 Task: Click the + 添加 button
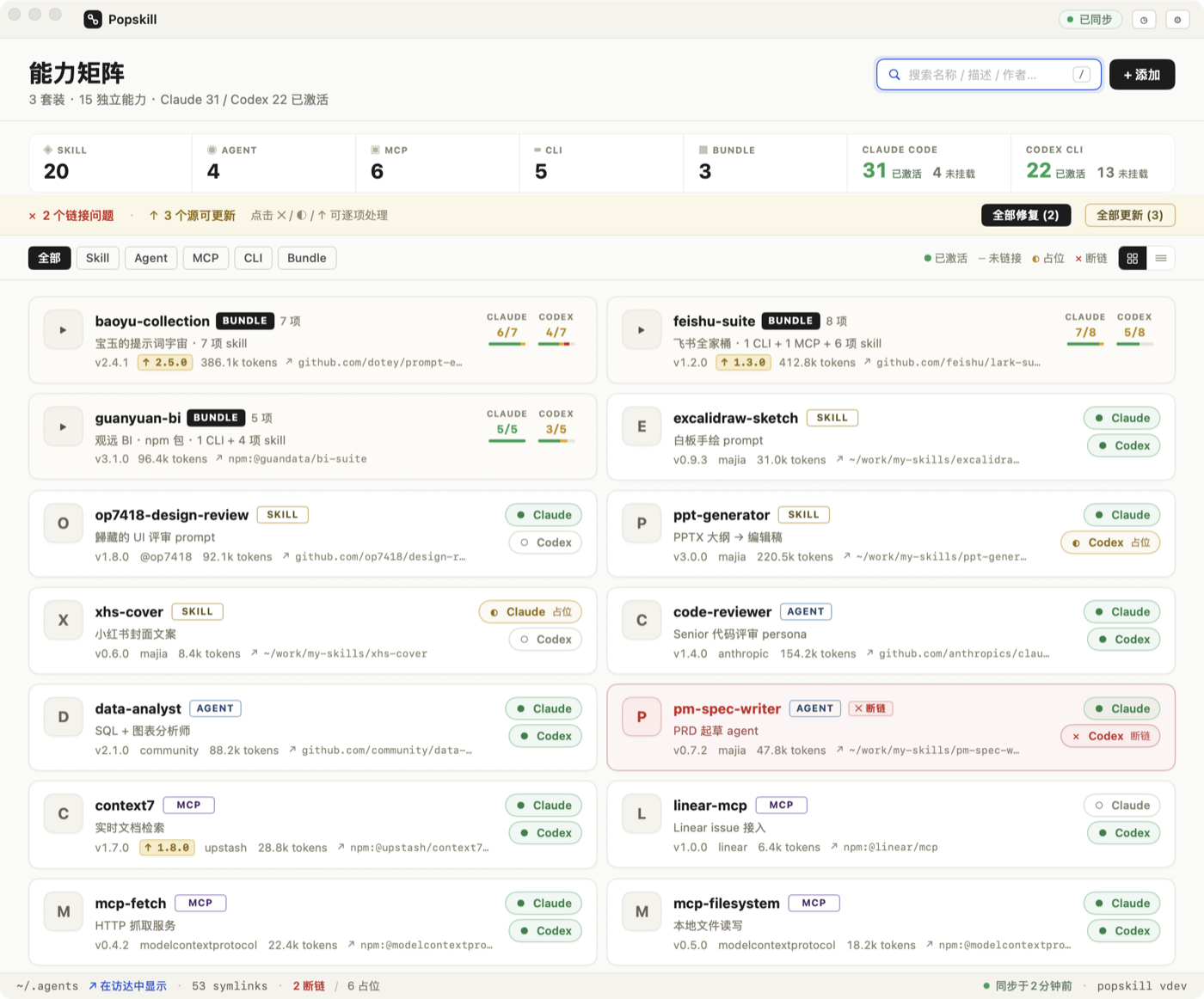(x=1142, y=75)
